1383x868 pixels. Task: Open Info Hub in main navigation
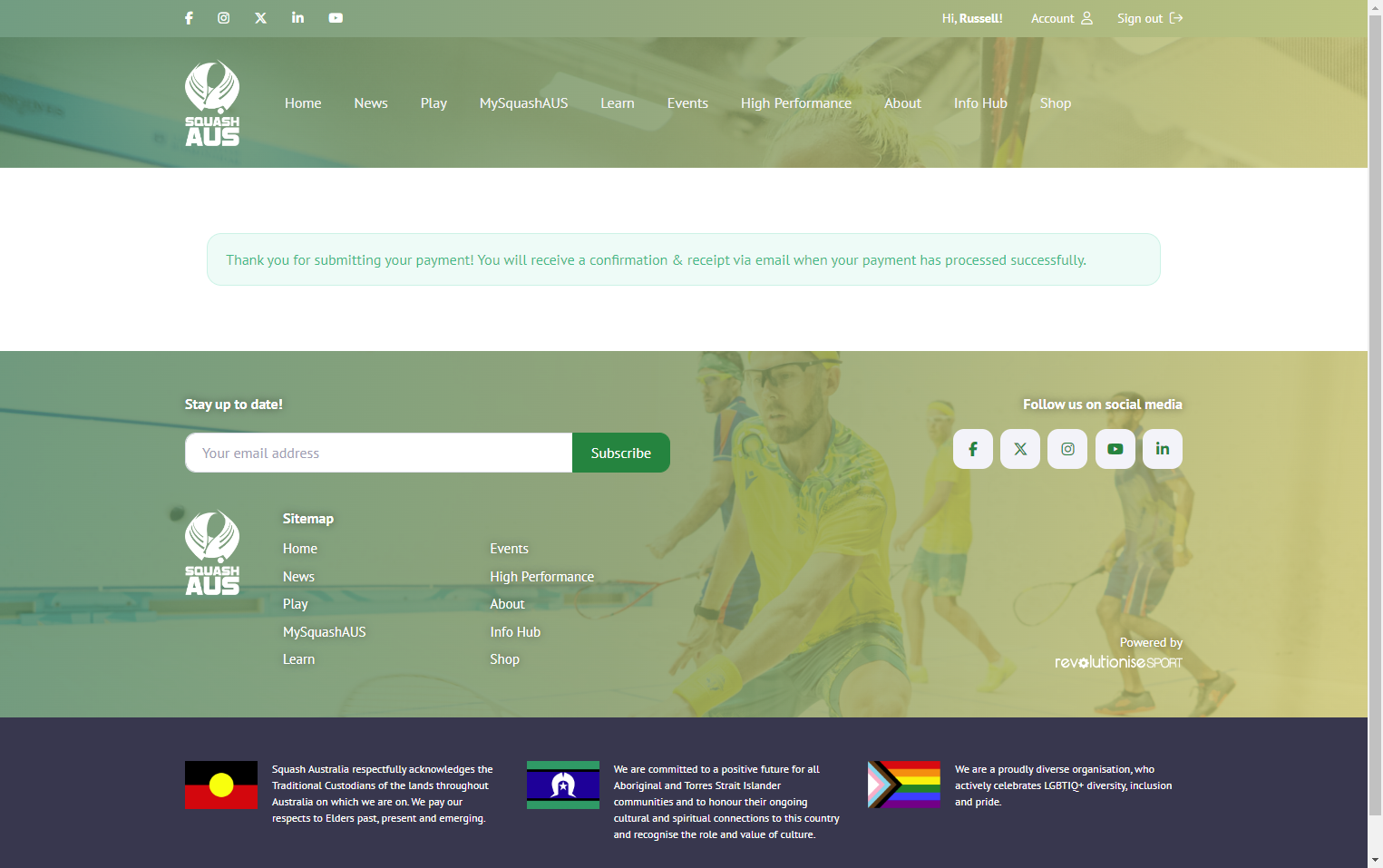coord(980,103)
